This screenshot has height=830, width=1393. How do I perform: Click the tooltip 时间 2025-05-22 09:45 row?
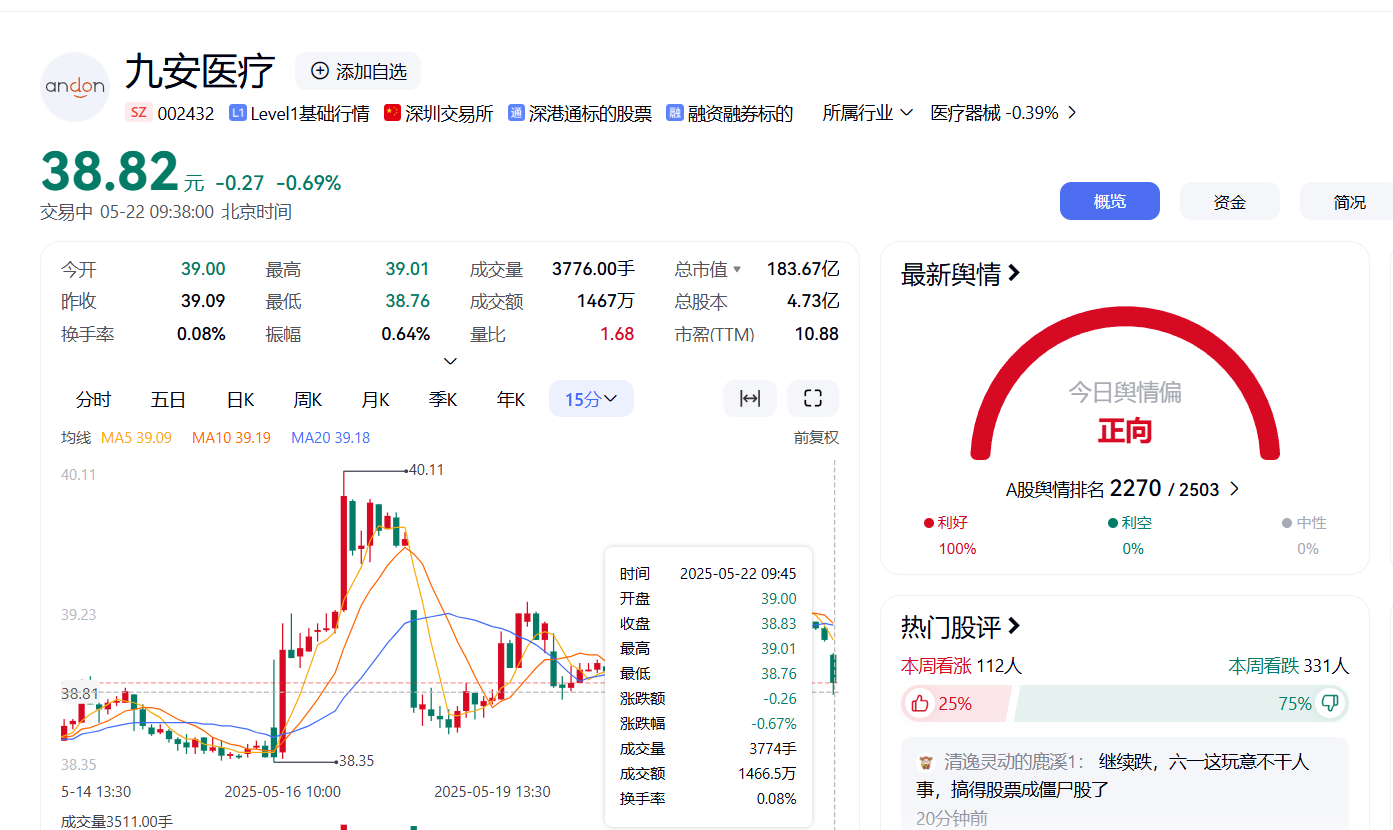point(708,573)
